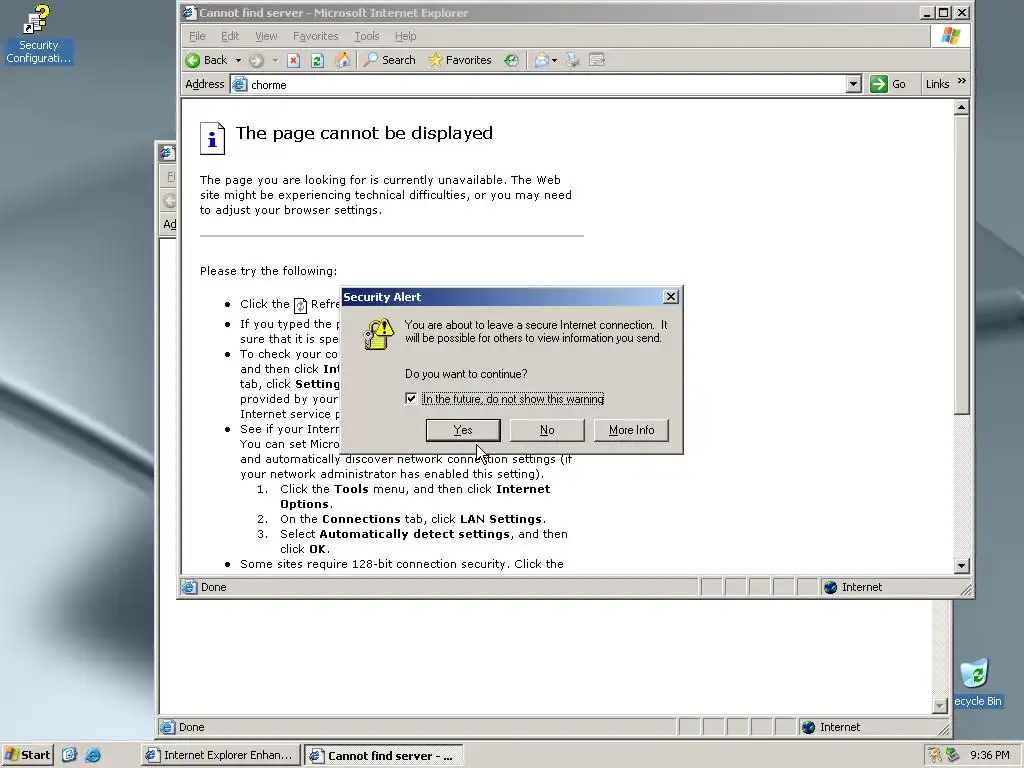The height and width of the screenshot is (768, 1024).
Task: Select the Recycle Bin desktop icon
Action: coord(976,683)
